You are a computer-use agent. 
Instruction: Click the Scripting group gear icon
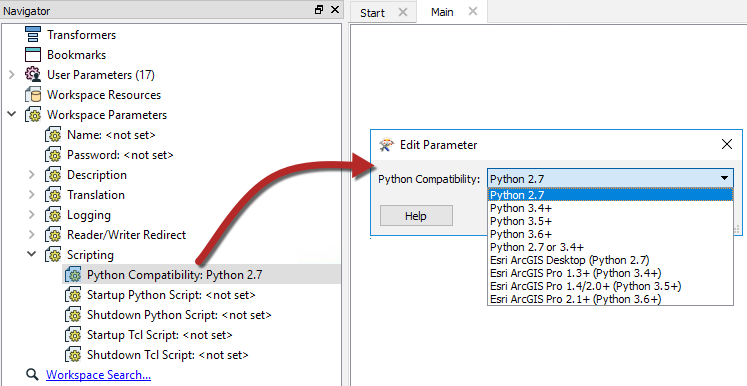[53, 255]
